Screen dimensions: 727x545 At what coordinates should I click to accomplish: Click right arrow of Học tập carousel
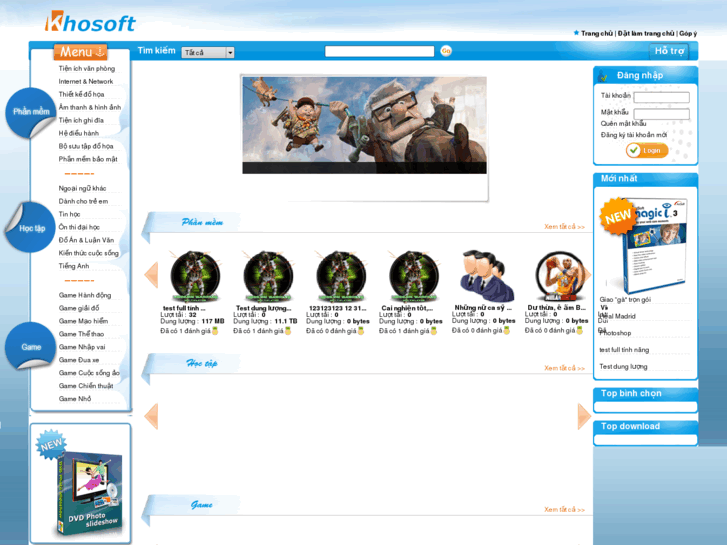[584, 416]
